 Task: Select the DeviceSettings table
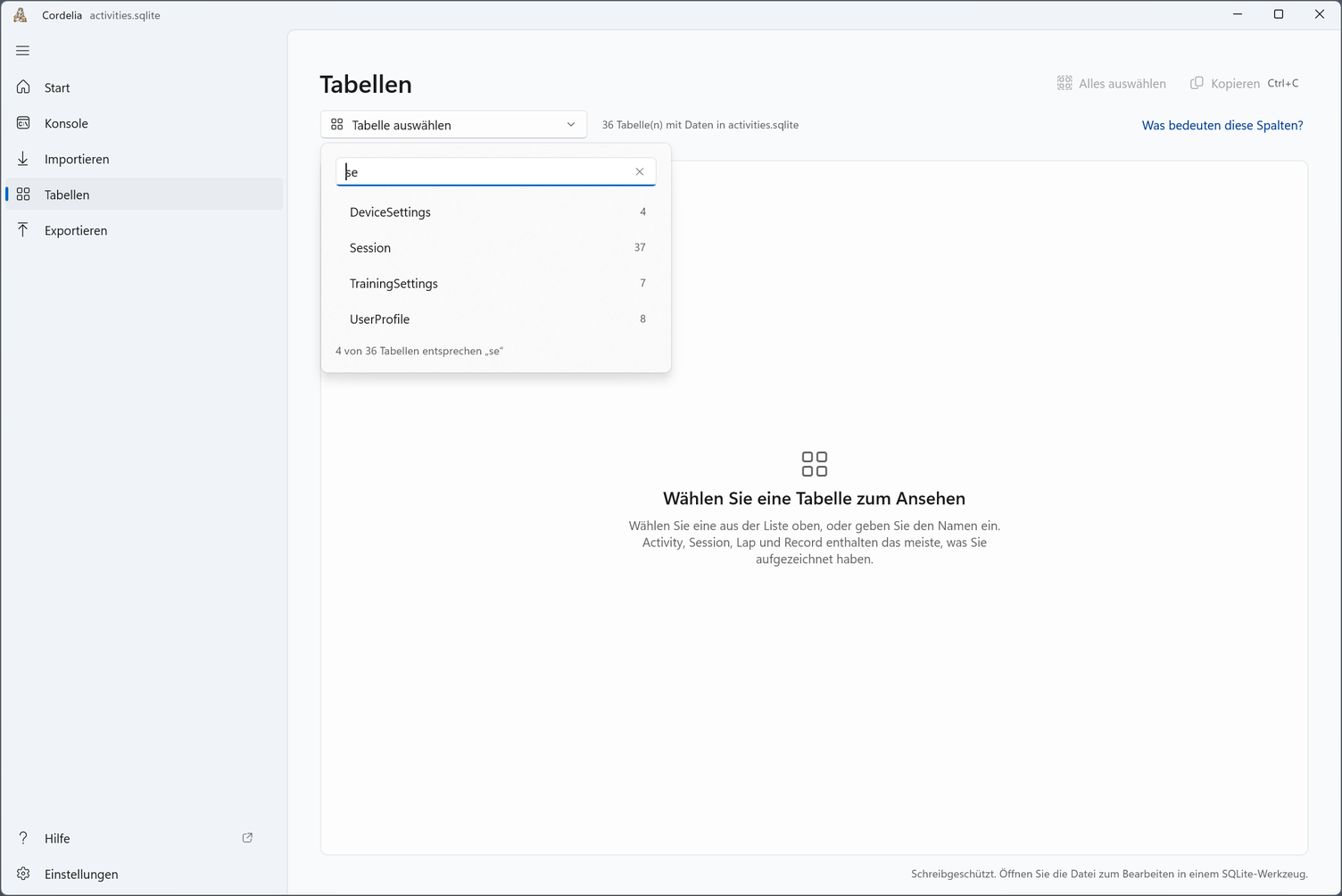(x=496, y=212)
